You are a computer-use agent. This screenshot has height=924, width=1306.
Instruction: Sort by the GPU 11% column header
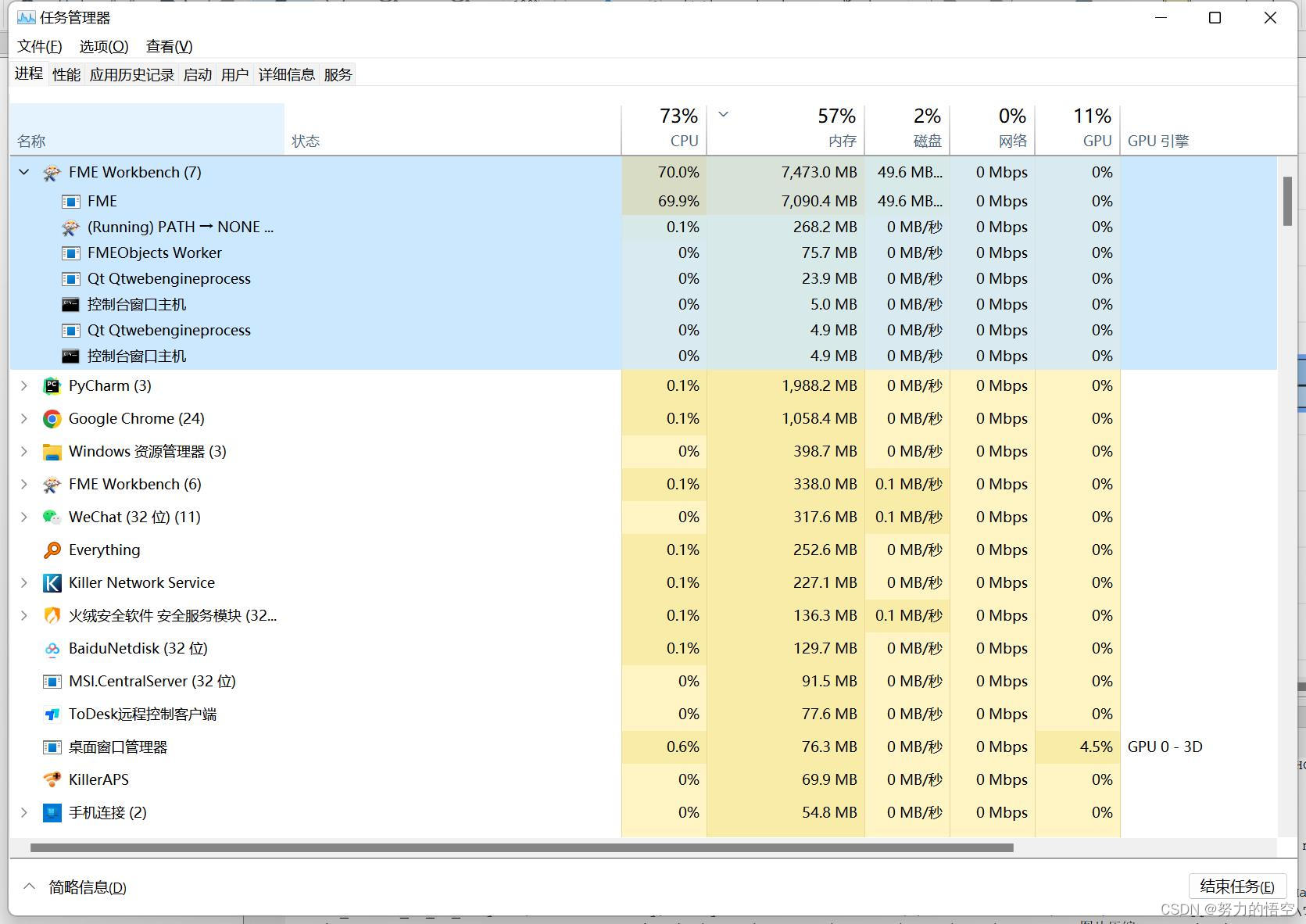pyautogui.click(x=1078, y=129)
